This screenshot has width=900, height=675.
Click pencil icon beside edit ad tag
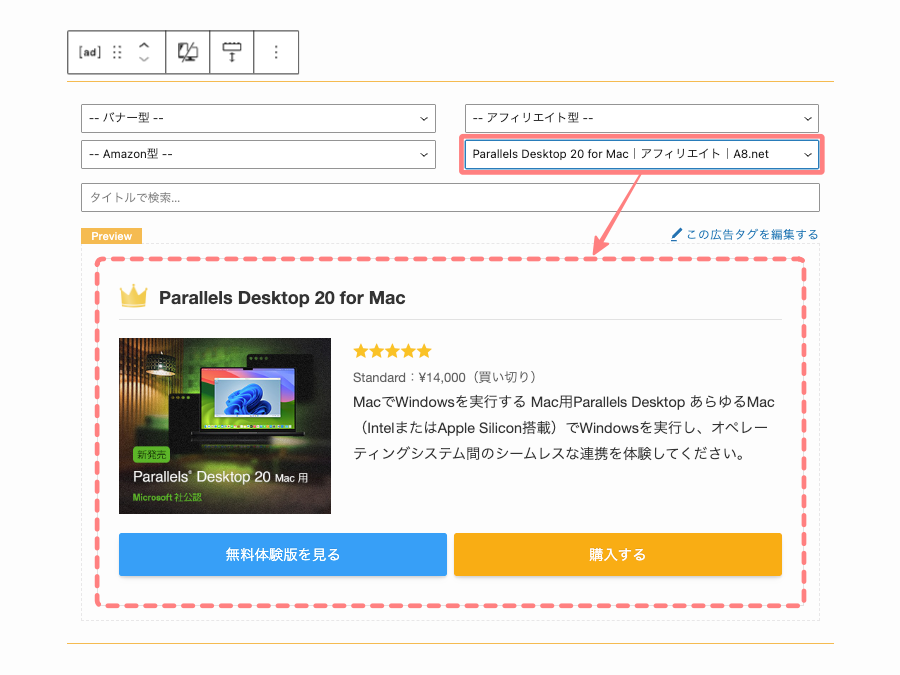click(677, 235)
